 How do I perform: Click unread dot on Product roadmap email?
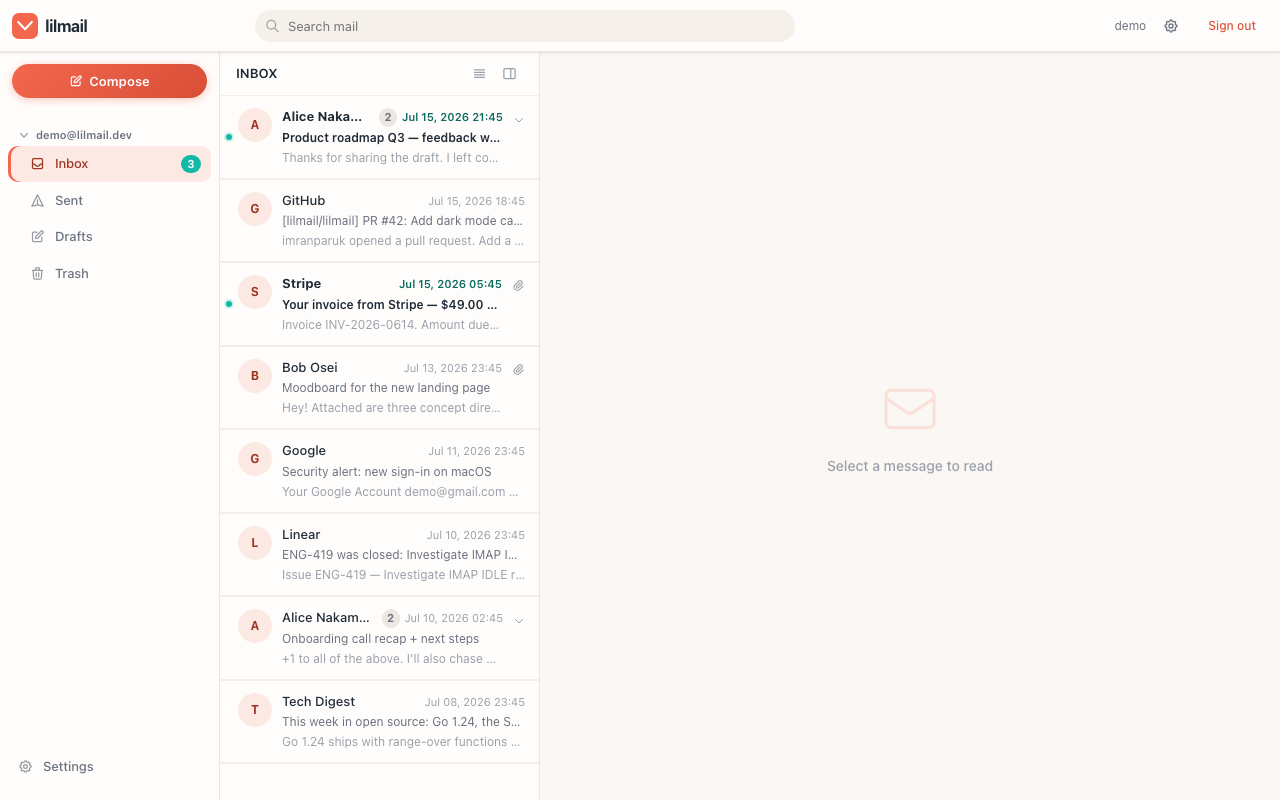229,137
